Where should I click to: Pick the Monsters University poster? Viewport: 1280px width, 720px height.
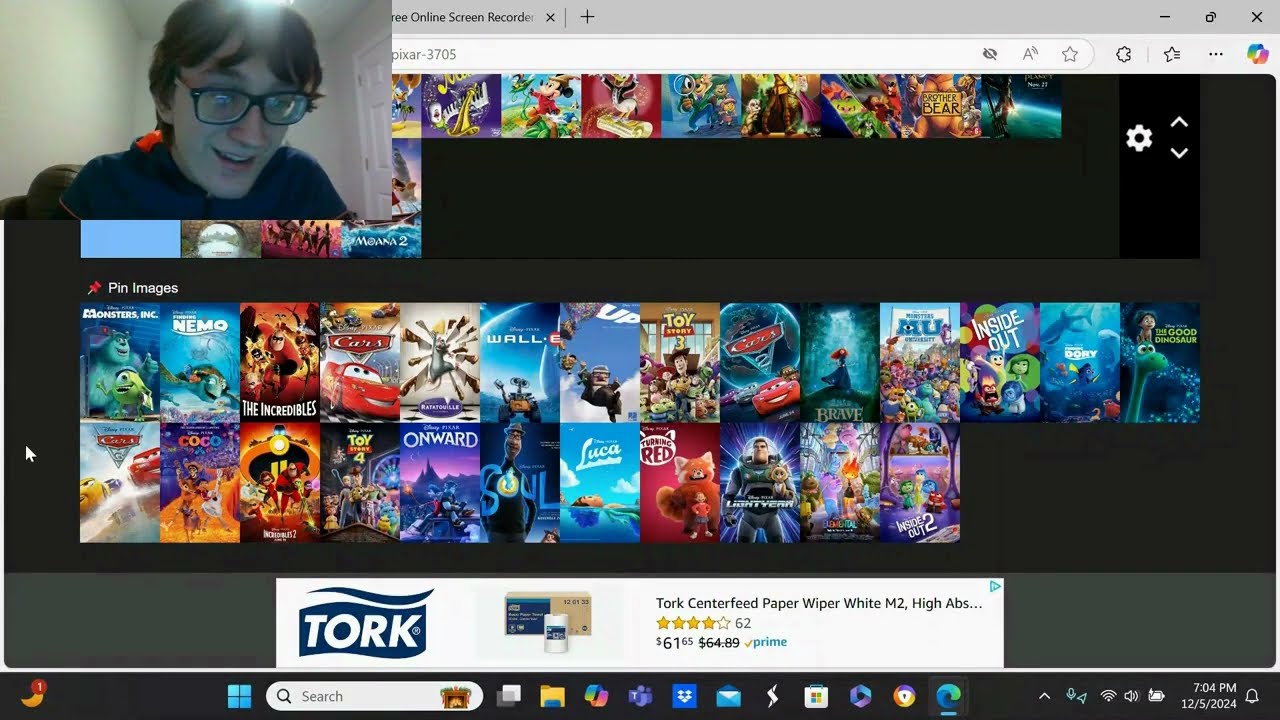[920, 363]
